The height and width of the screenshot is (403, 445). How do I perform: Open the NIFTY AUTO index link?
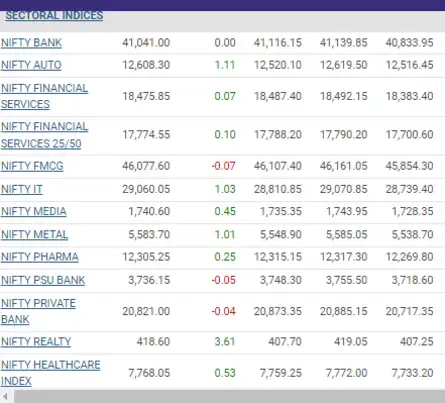click(31, 65)
